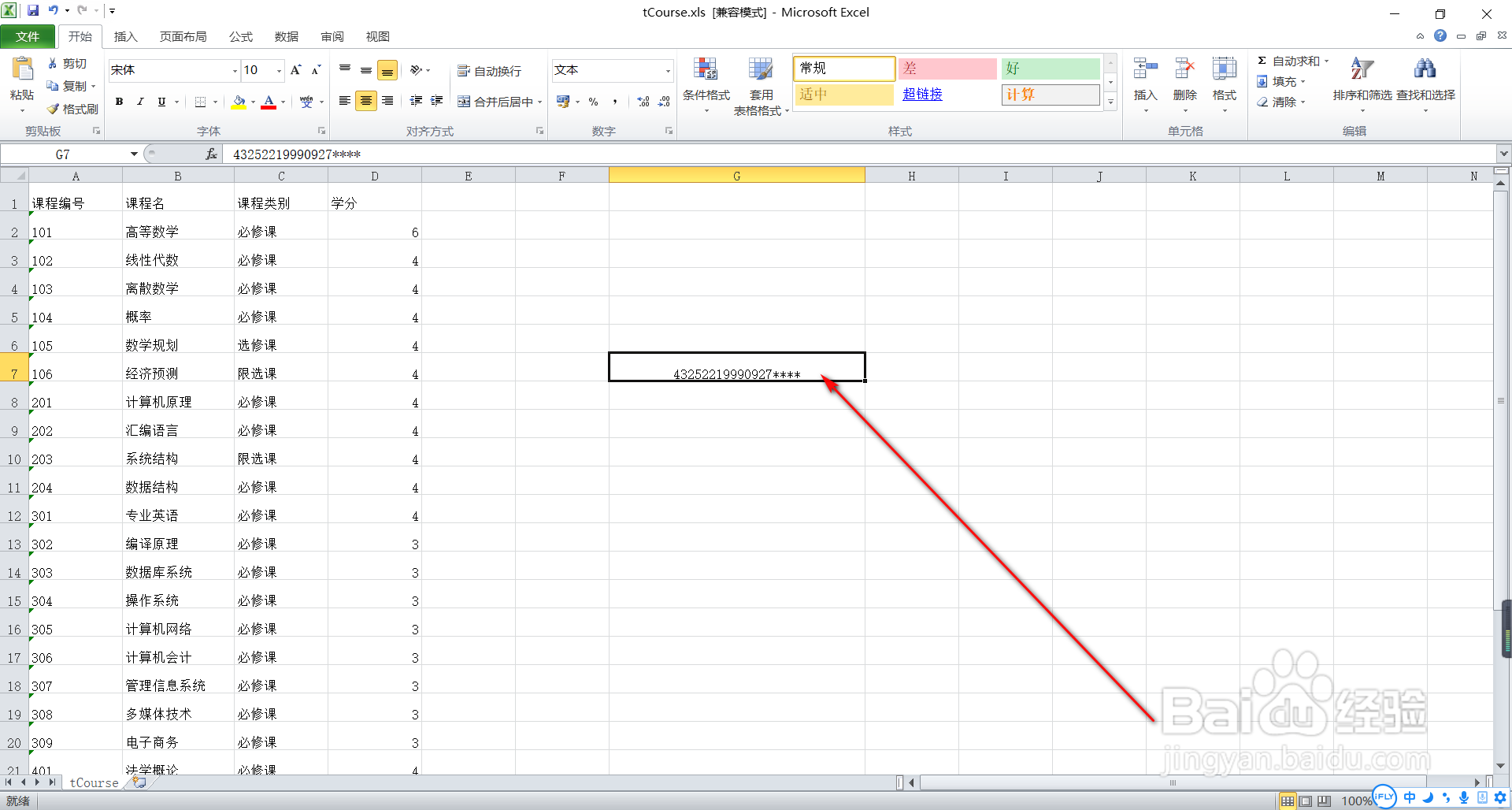Click the increase indent icon

[x=436, y=101]
